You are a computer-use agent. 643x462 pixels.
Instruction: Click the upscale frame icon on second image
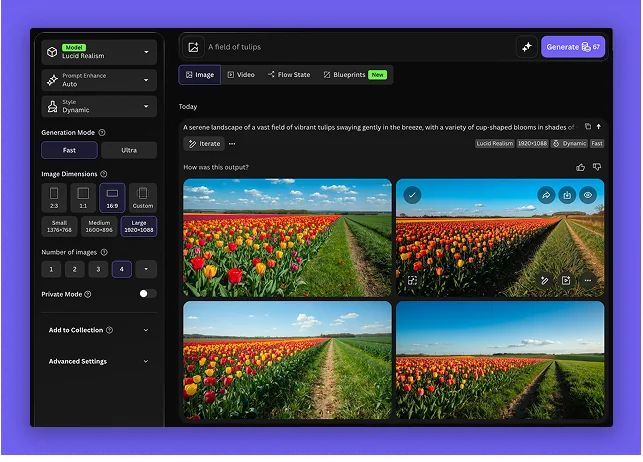(x=412, y=280)
